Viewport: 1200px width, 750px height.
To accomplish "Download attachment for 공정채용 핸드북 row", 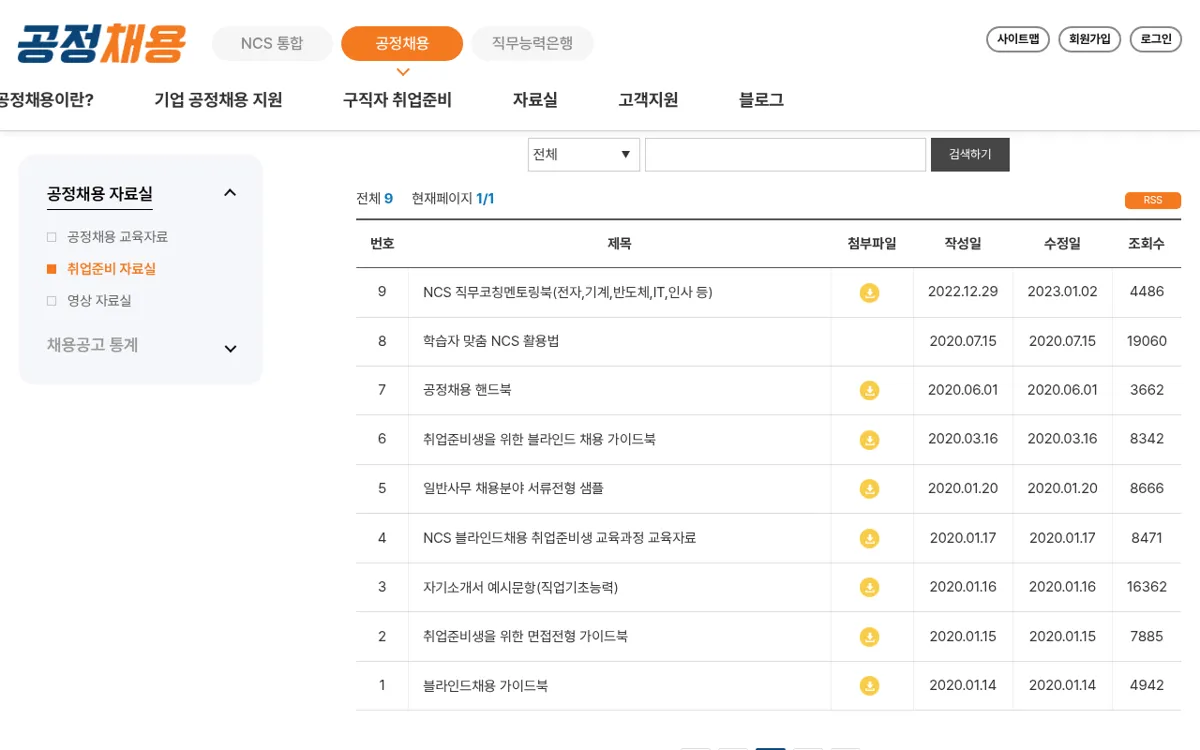I will point(870,390).
